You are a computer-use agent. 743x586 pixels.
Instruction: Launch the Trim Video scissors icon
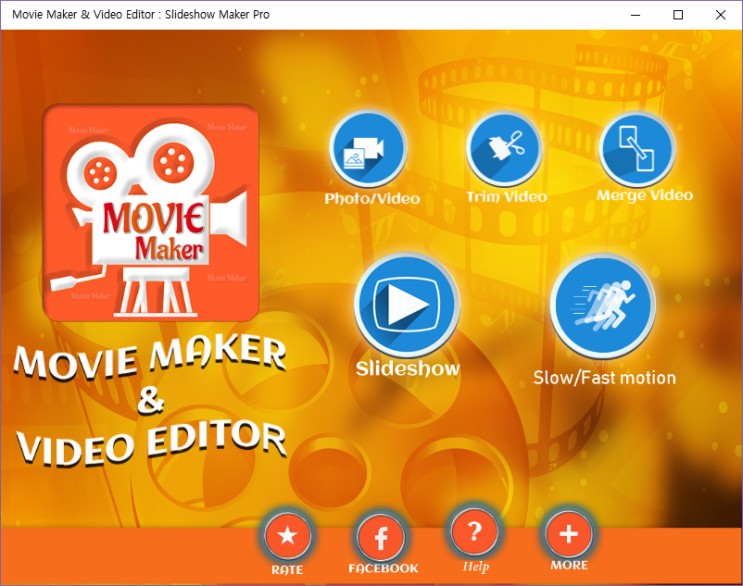(x=504, y=149)
